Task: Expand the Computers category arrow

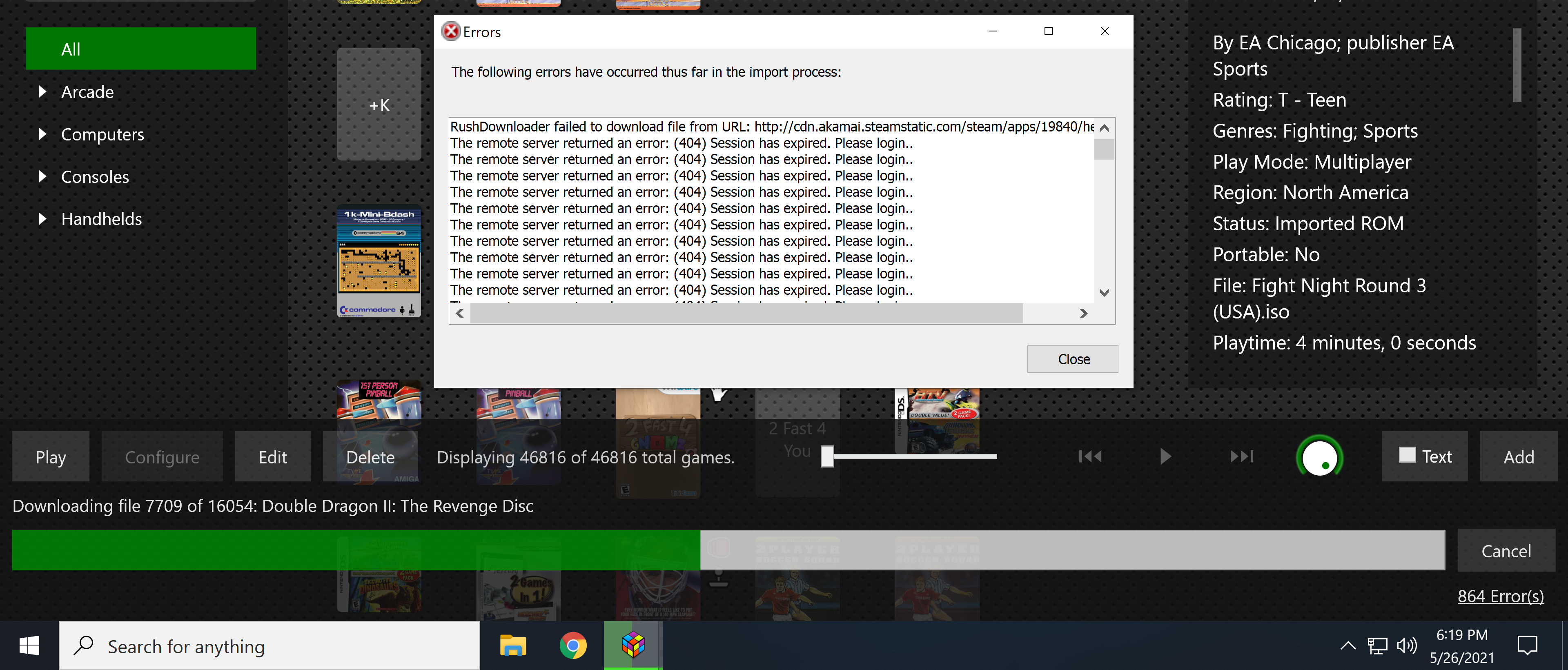Action: pyautogui.click(x=42, y=134)
